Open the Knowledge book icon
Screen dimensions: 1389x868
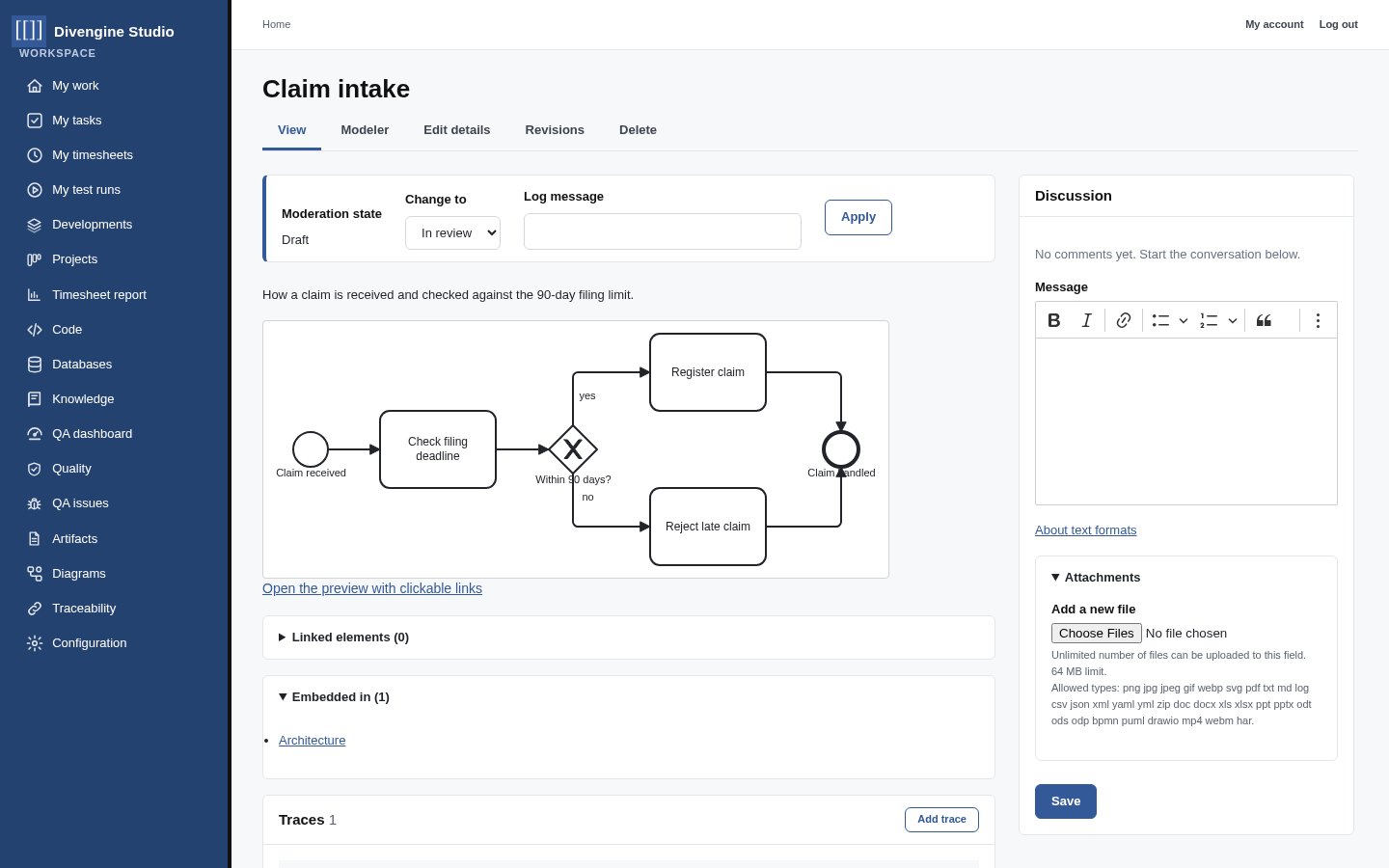click(35, 399)
